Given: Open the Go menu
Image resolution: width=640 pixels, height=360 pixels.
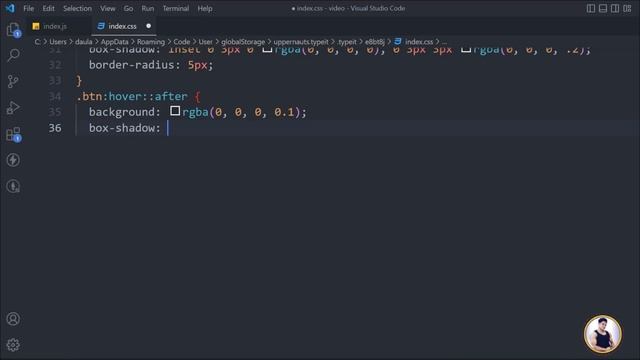Looking at the screenshot, I should coord(128,8).
